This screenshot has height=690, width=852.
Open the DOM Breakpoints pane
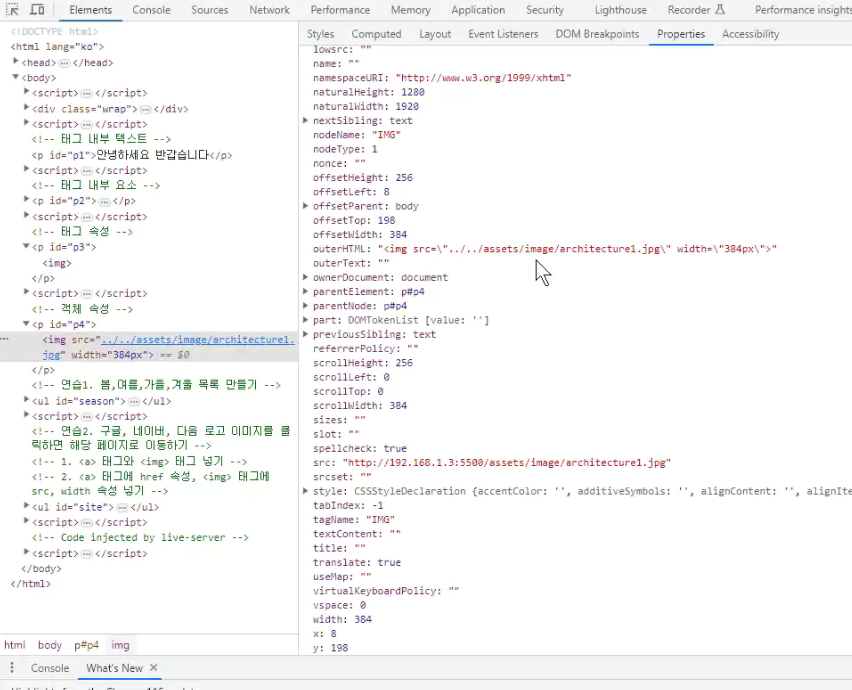[597, 34]
